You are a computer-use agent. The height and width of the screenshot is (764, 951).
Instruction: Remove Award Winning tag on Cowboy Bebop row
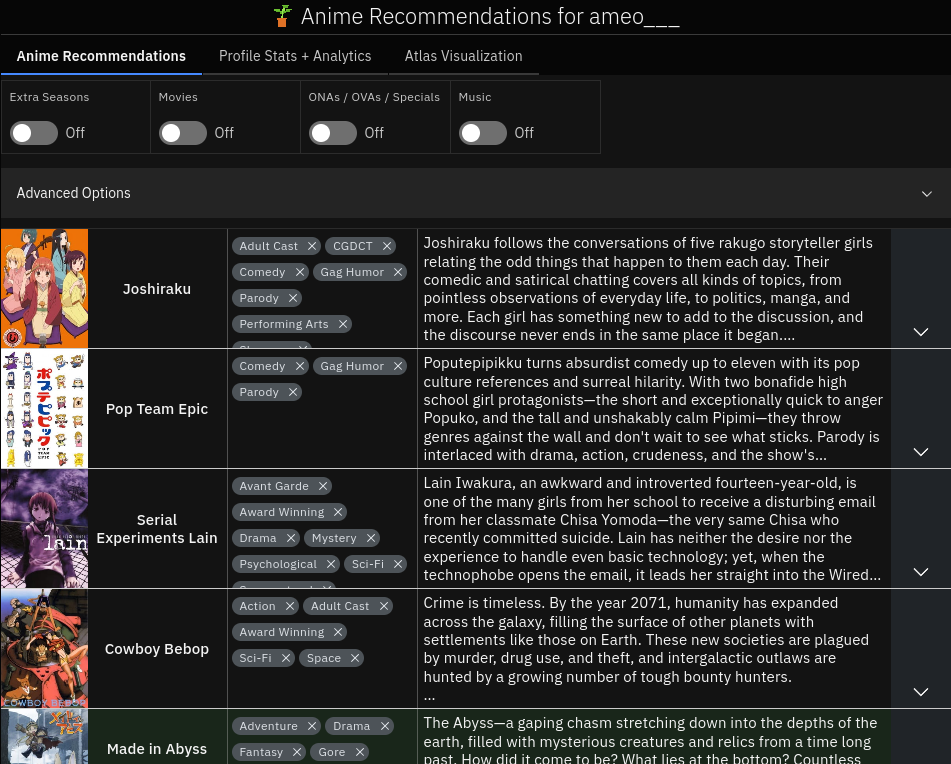338,632
